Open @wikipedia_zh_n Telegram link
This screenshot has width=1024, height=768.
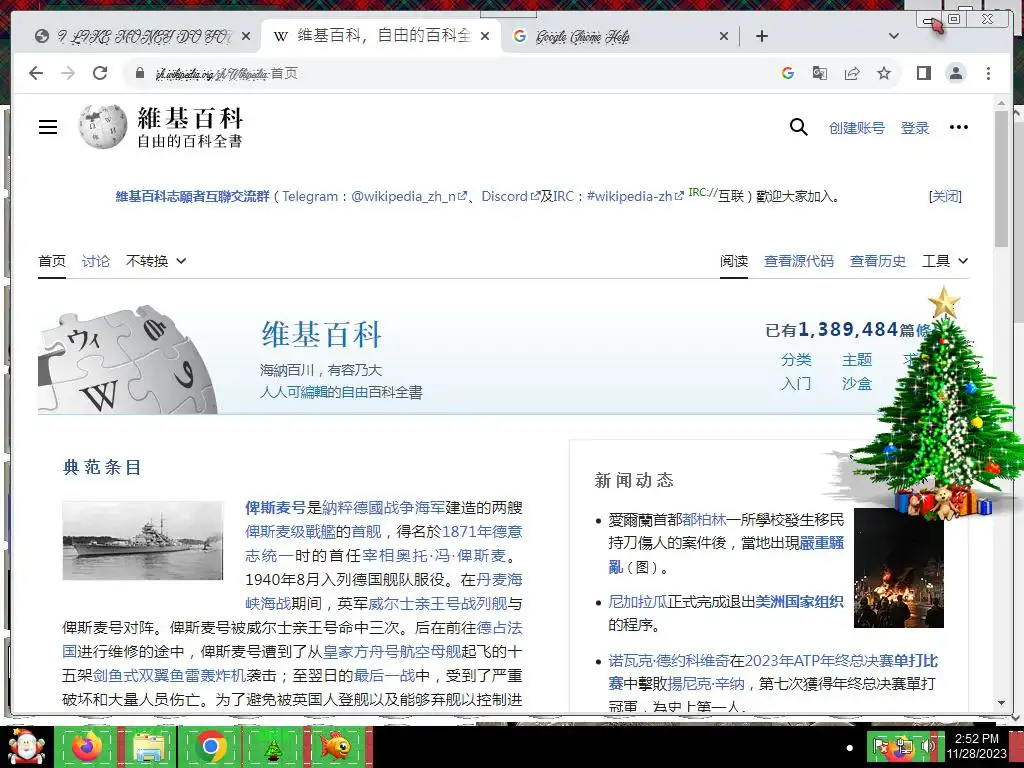(x=409, y=196)
